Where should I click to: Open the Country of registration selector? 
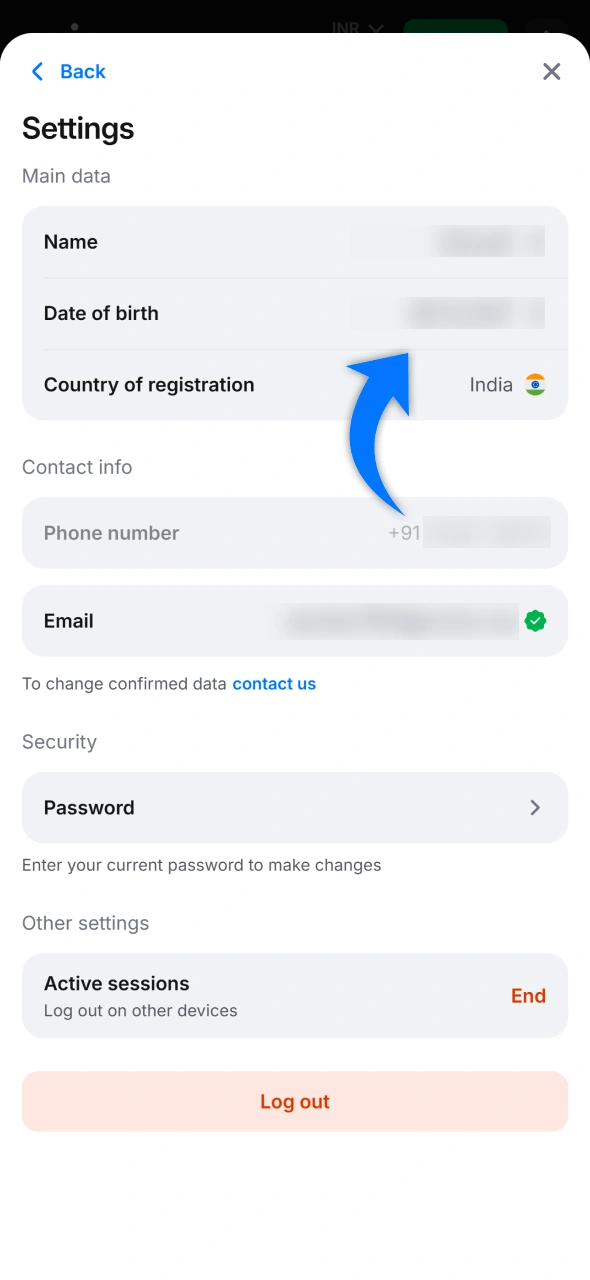[295, 384]
